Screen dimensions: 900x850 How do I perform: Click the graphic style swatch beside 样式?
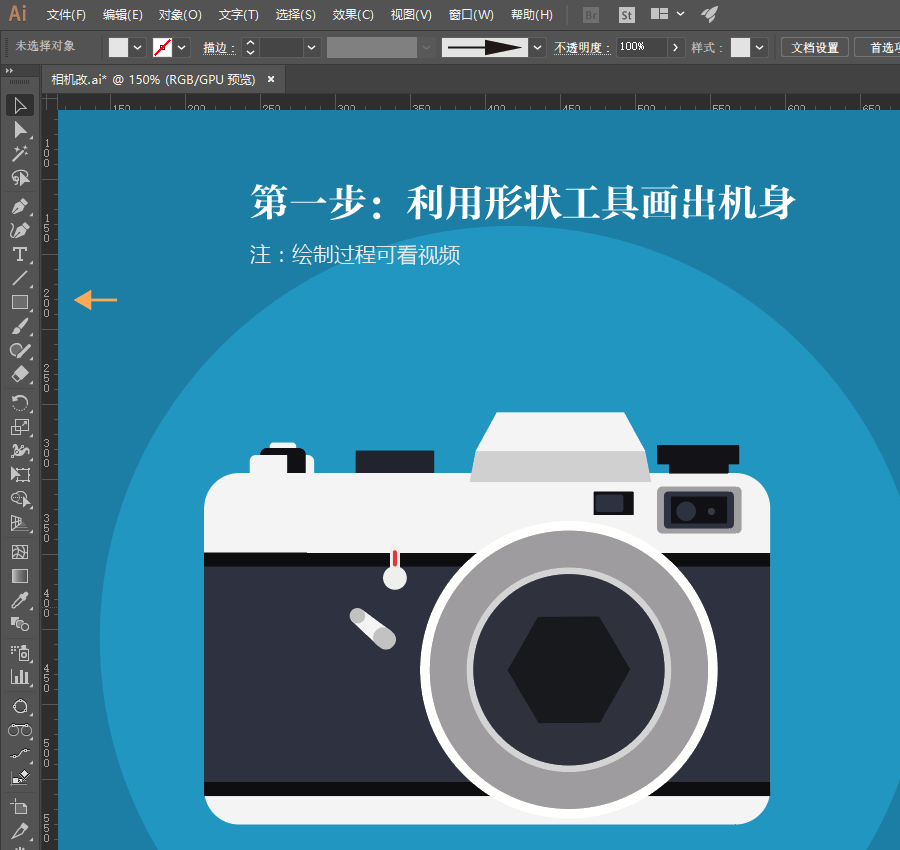740,48
